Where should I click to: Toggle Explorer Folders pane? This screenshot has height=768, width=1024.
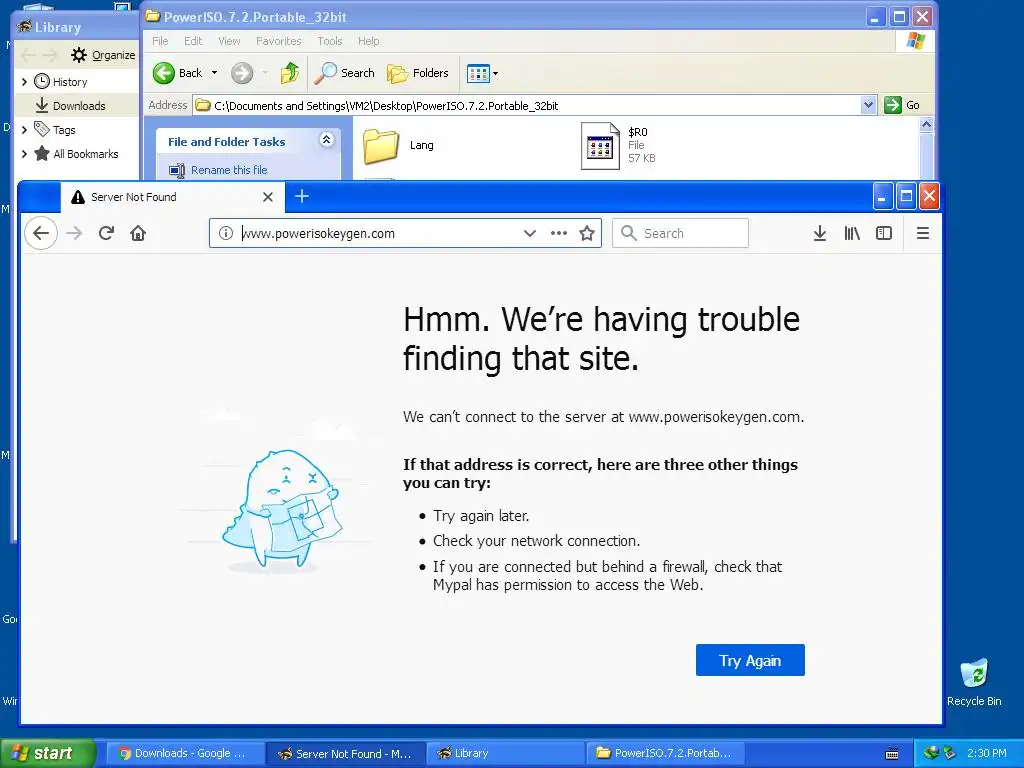click(418, 73)
